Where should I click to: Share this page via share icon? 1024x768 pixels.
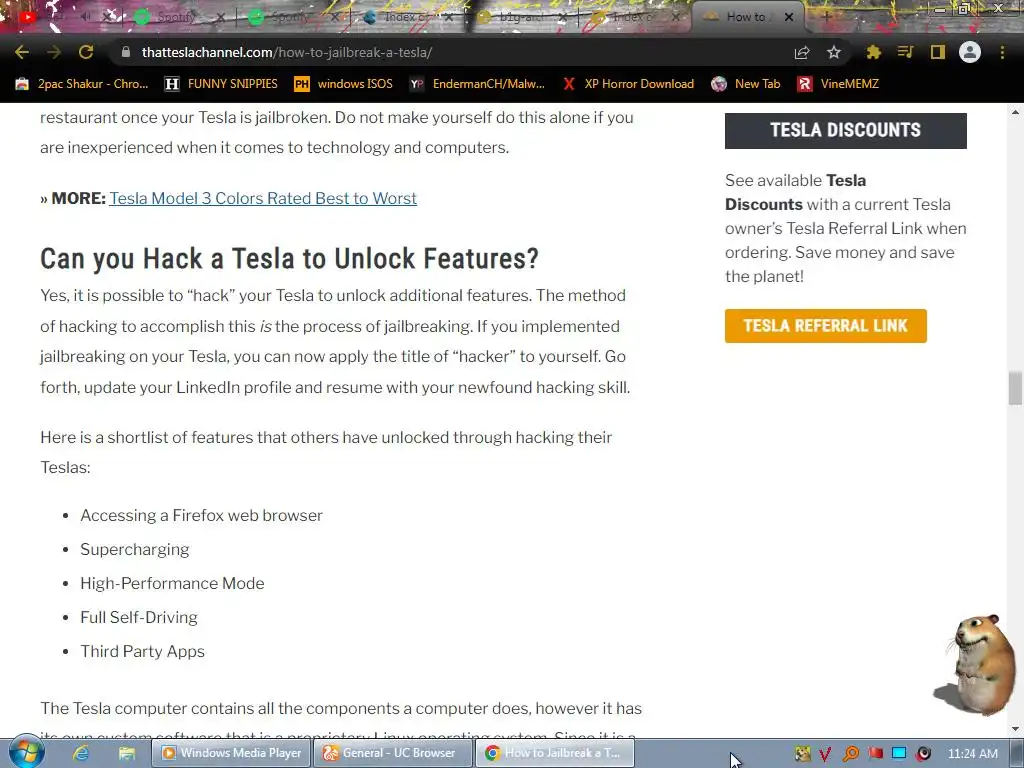[802, 52]
